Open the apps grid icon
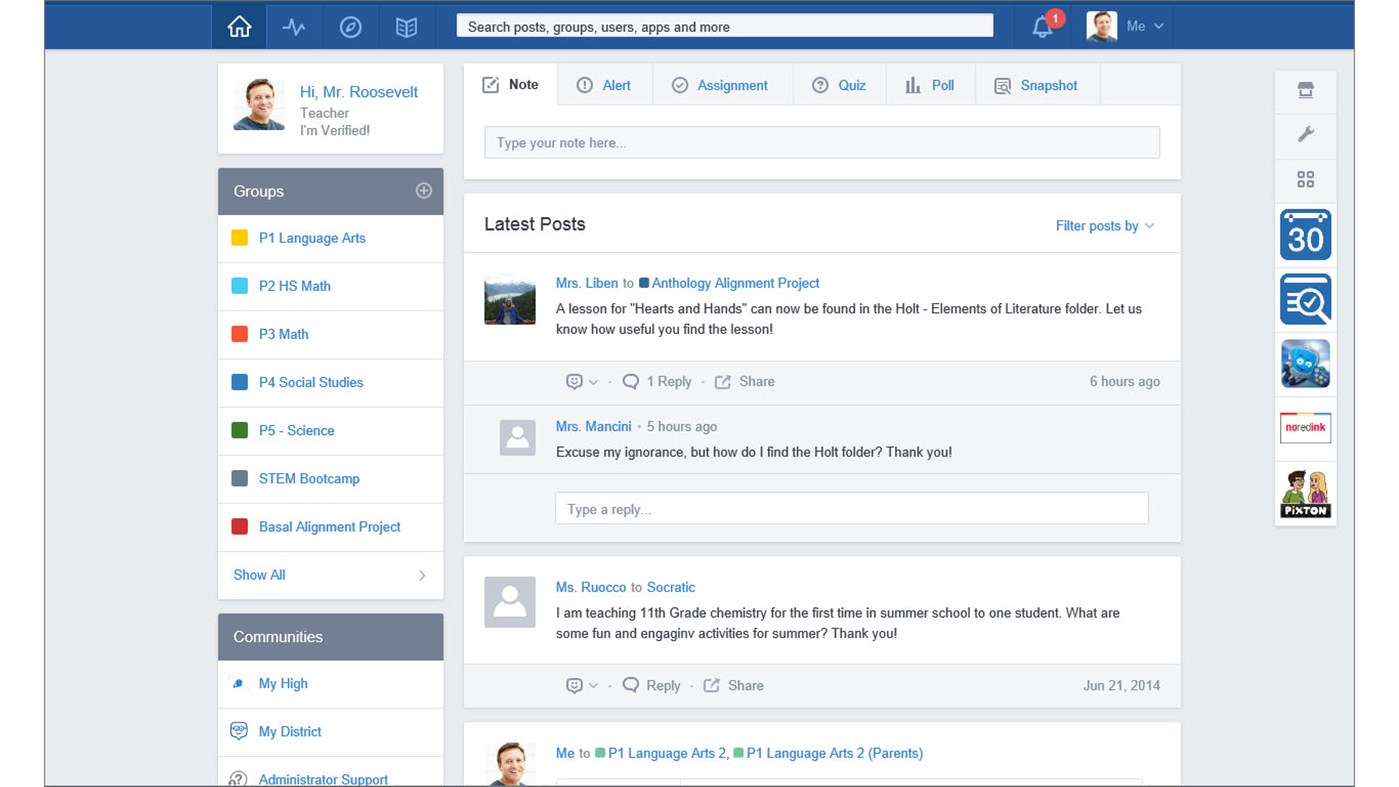Image resolution: width=1399 pixels, height=787 pixels. (x=1305, y=179)
